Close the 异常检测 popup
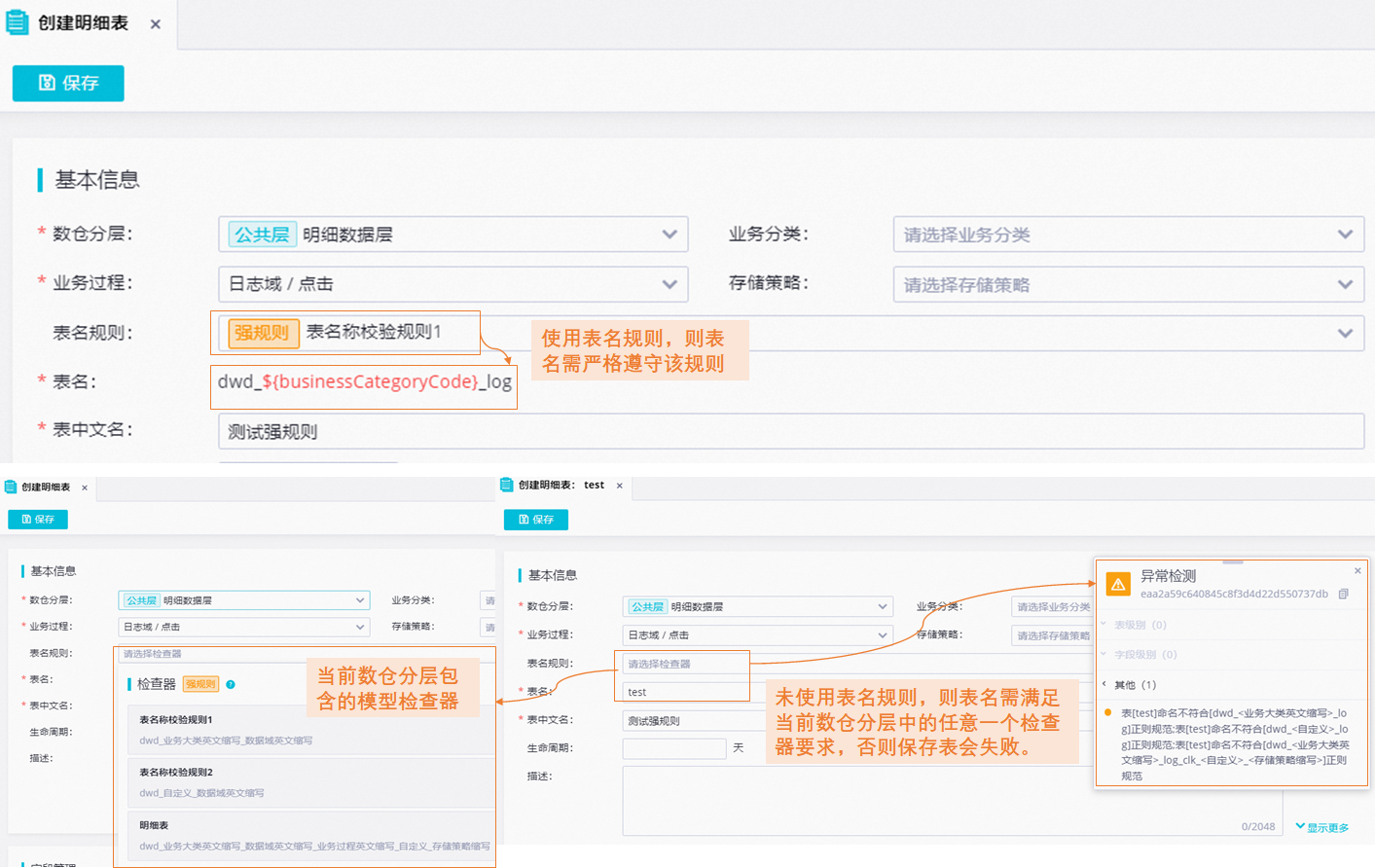 (1357, 571)
